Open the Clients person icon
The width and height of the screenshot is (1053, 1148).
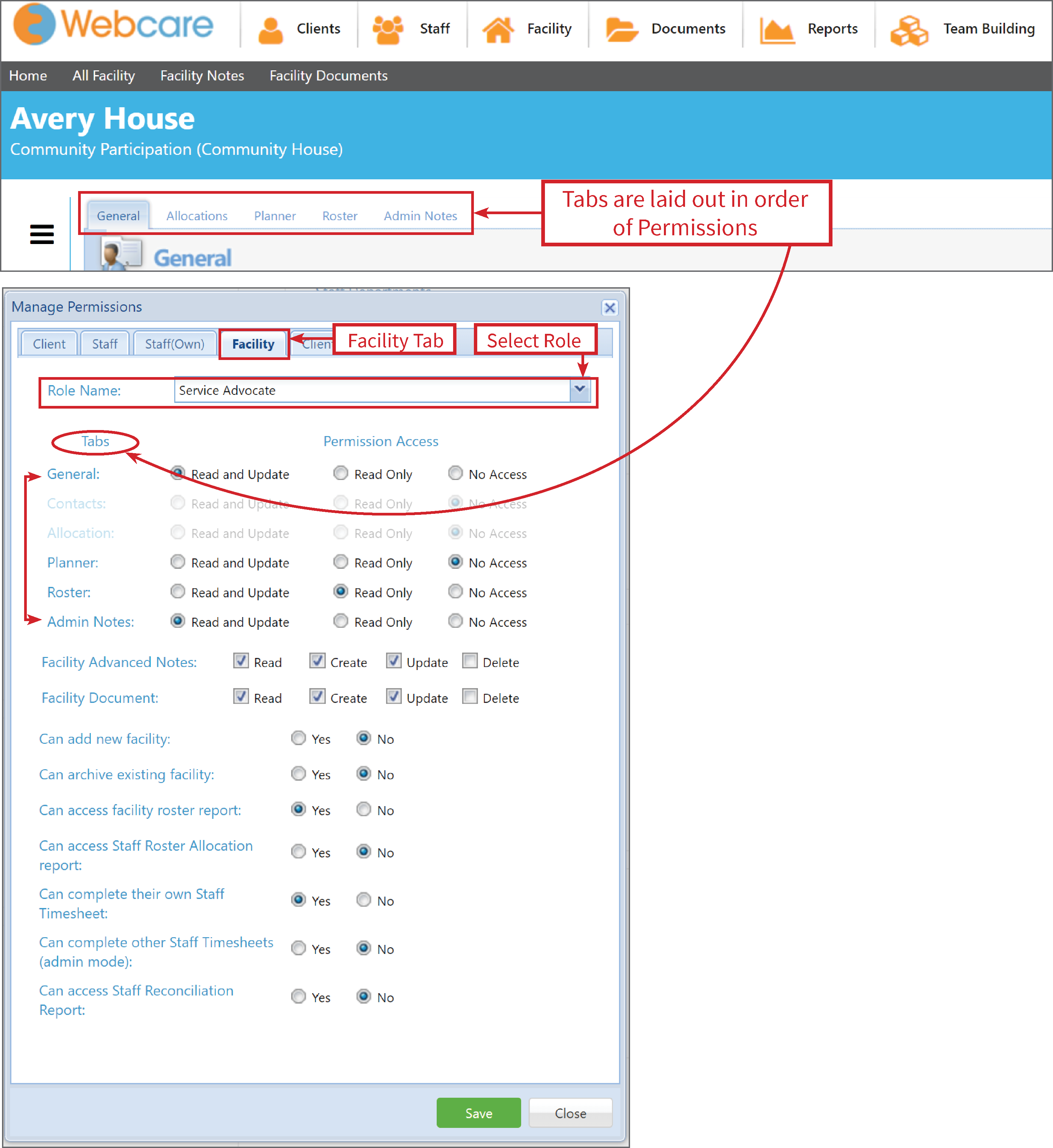pos(270,29)
